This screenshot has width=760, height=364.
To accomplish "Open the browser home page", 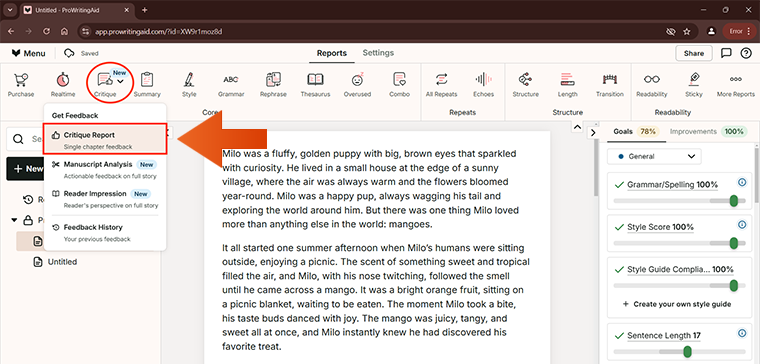I will click(64, 32).
